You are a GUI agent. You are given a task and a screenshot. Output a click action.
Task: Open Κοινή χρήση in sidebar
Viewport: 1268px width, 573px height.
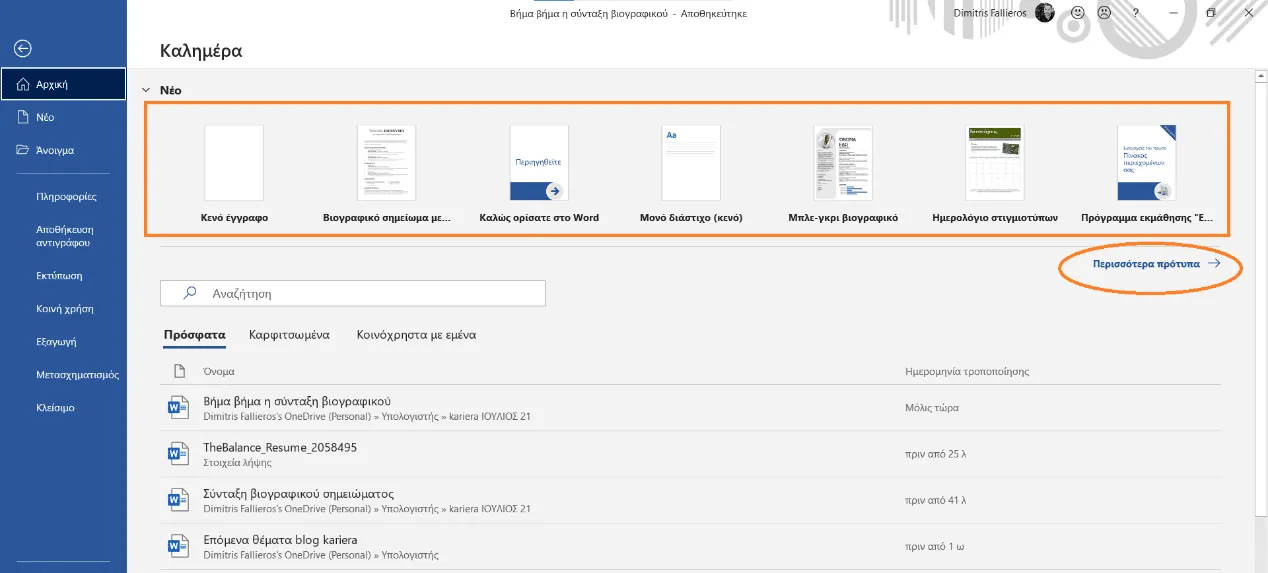tap(63, 309)
